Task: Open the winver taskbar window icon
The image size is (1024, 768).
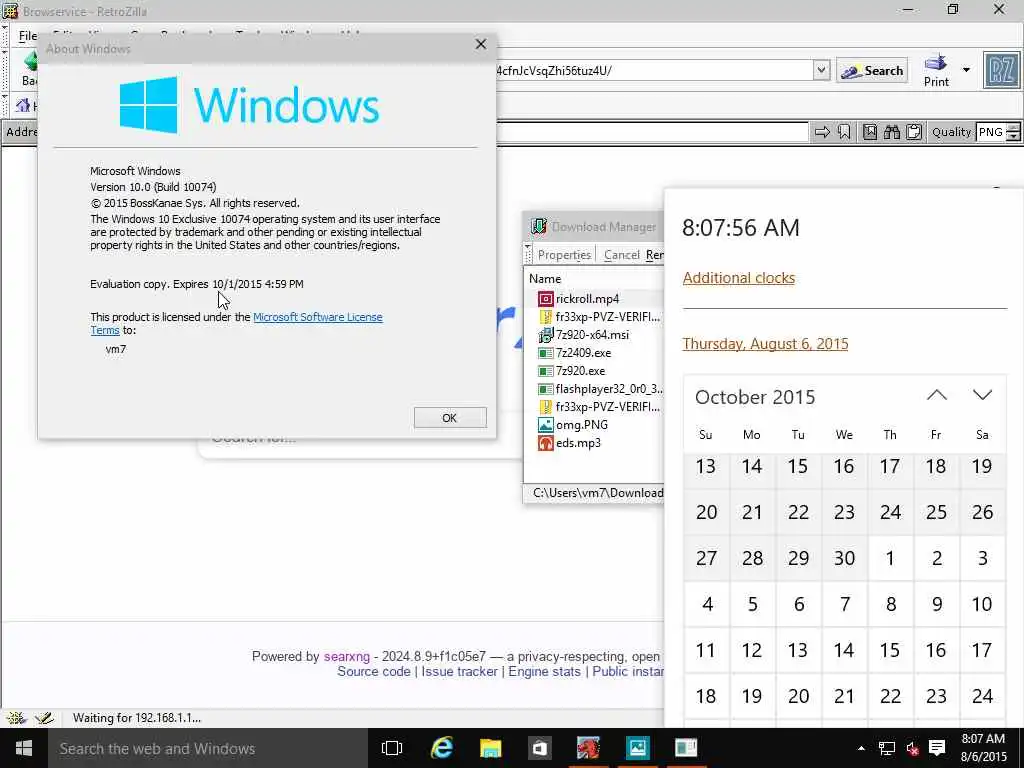Action: pos(686,748)
